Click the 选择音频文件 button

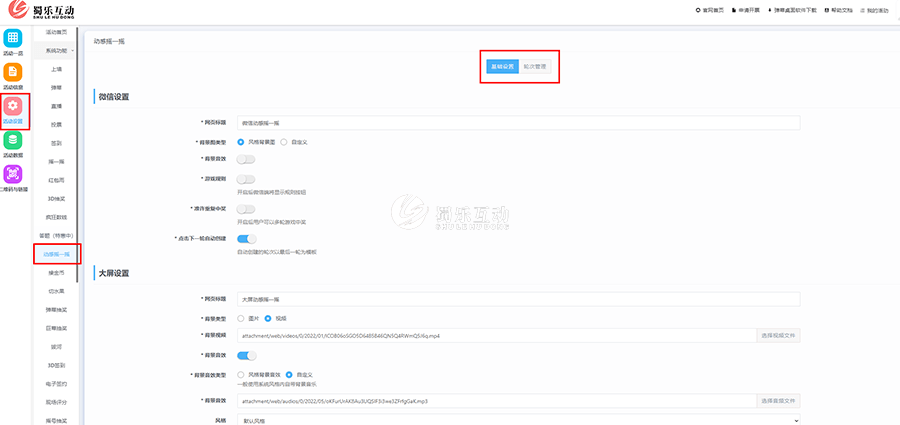click(778, 400)
